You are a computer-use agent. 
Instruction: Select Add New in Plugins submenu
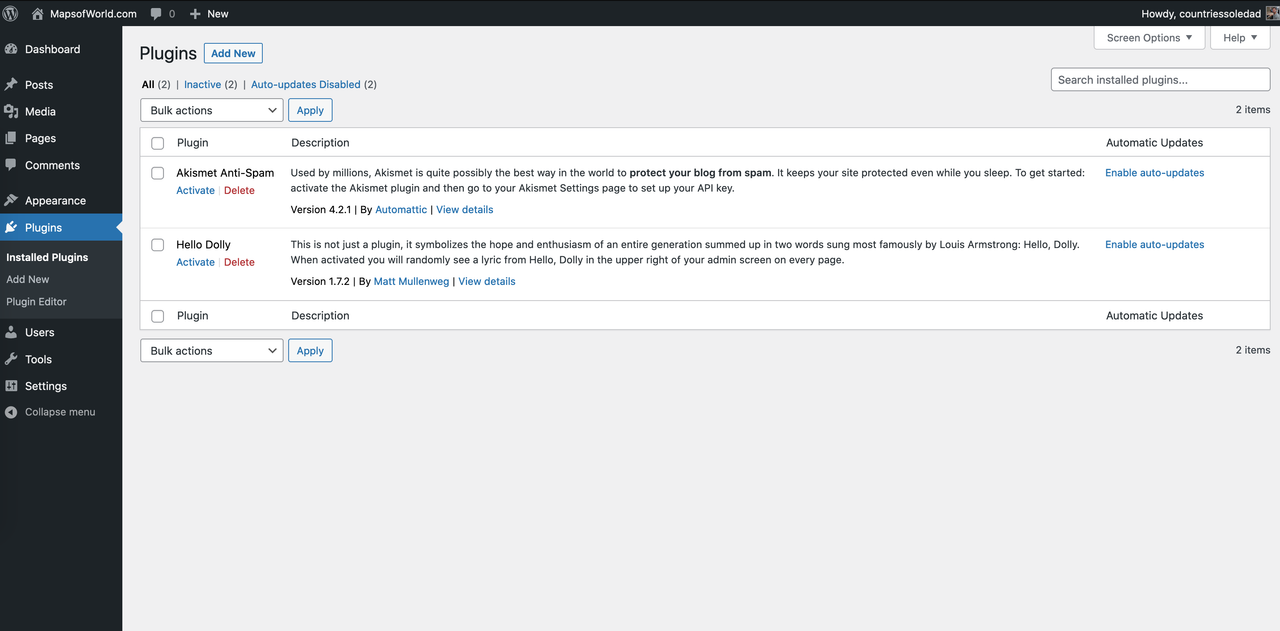(28, 279)
